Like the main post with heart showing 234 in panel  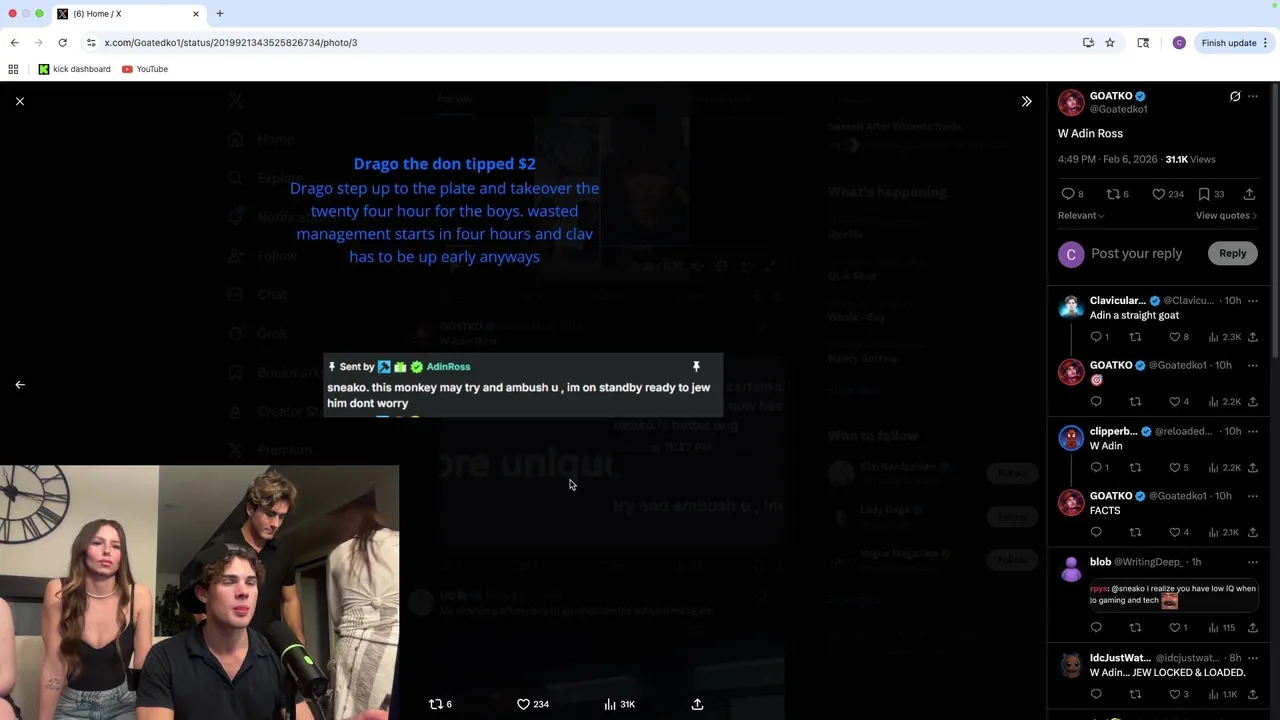(1167, 194)
